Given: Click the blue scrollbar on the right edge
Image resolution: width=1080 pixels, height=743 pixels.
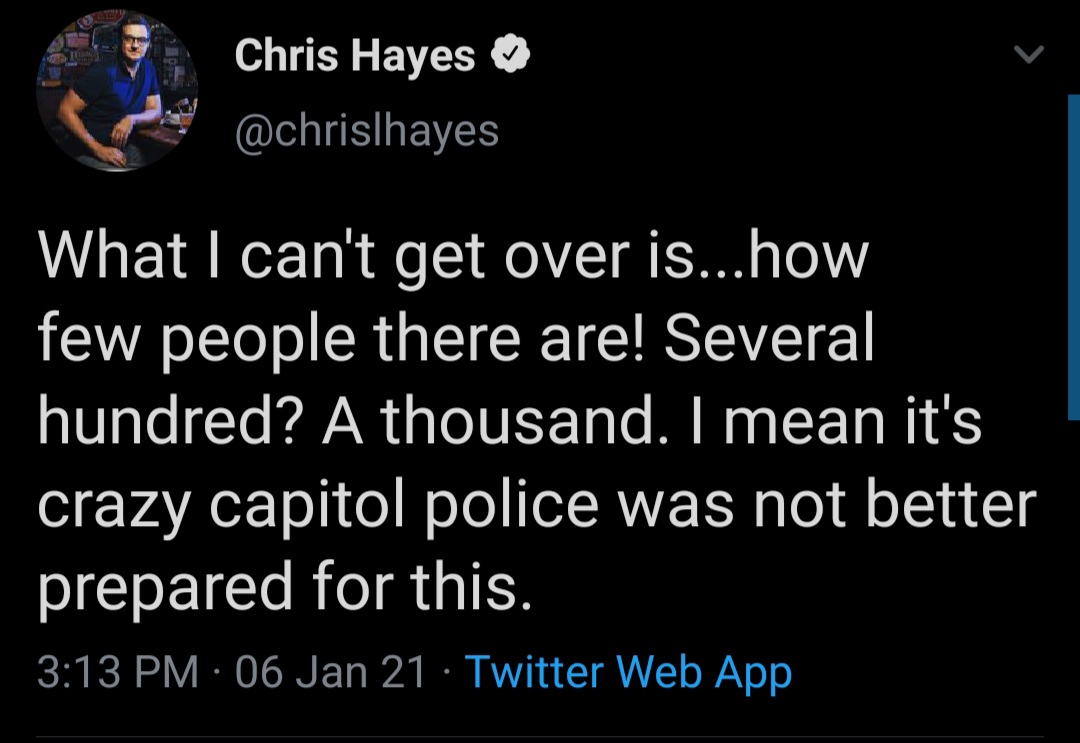Looking at the screenshot, I should [x=1074, y=257].
